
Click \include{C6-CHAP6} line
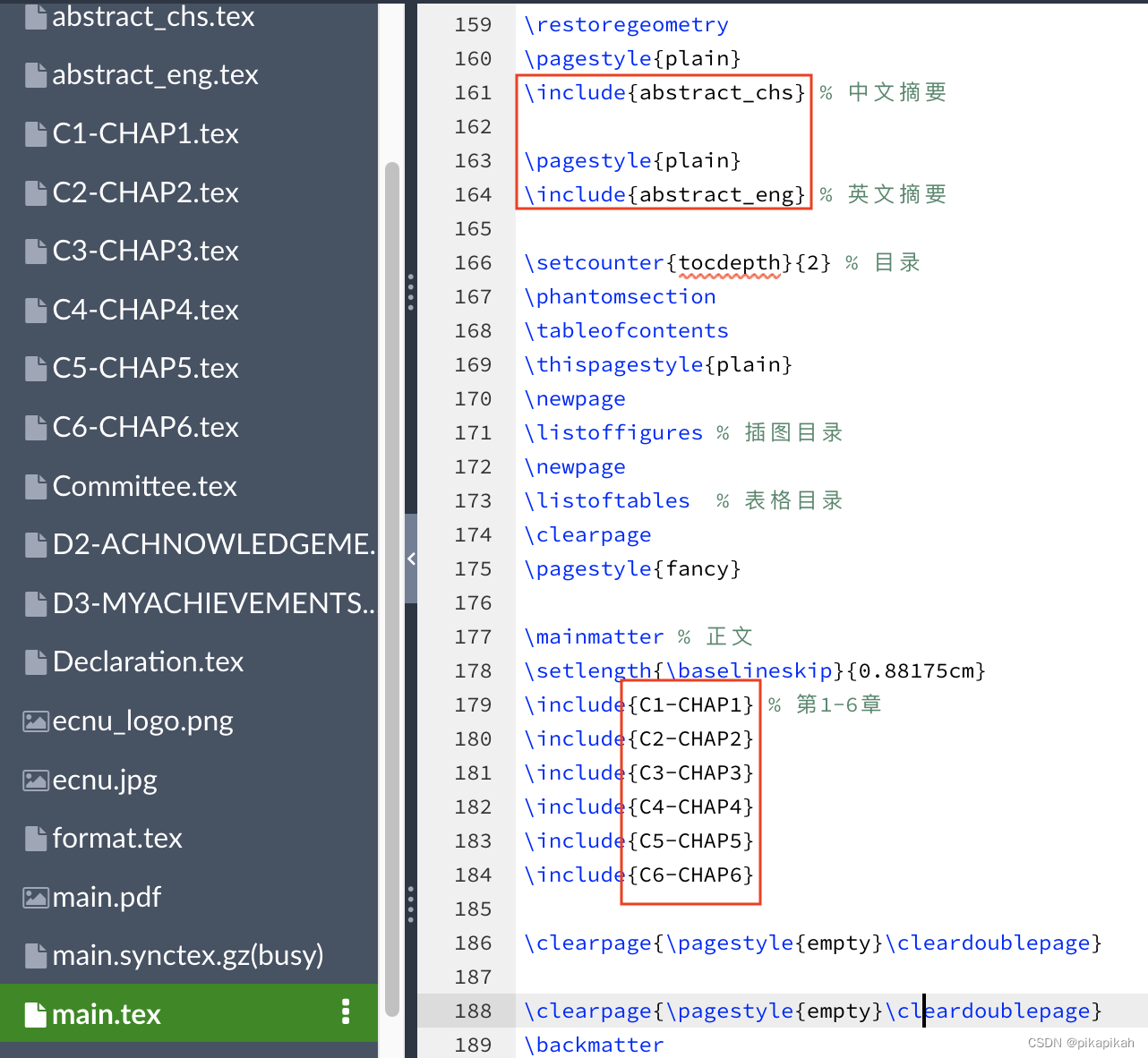point(639,875)
